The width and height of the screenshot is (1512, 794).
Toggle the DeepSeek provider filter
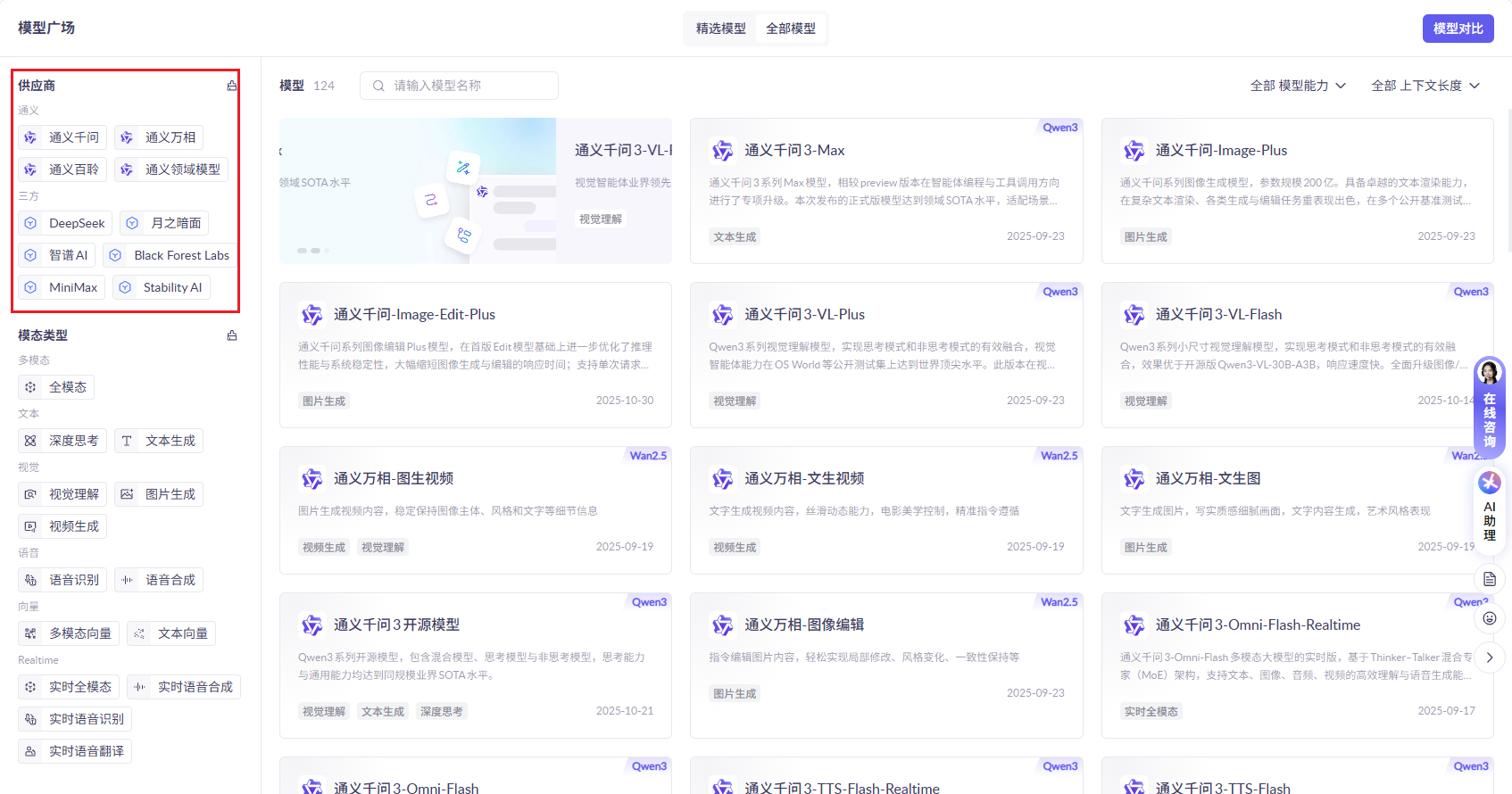(66, 223)
